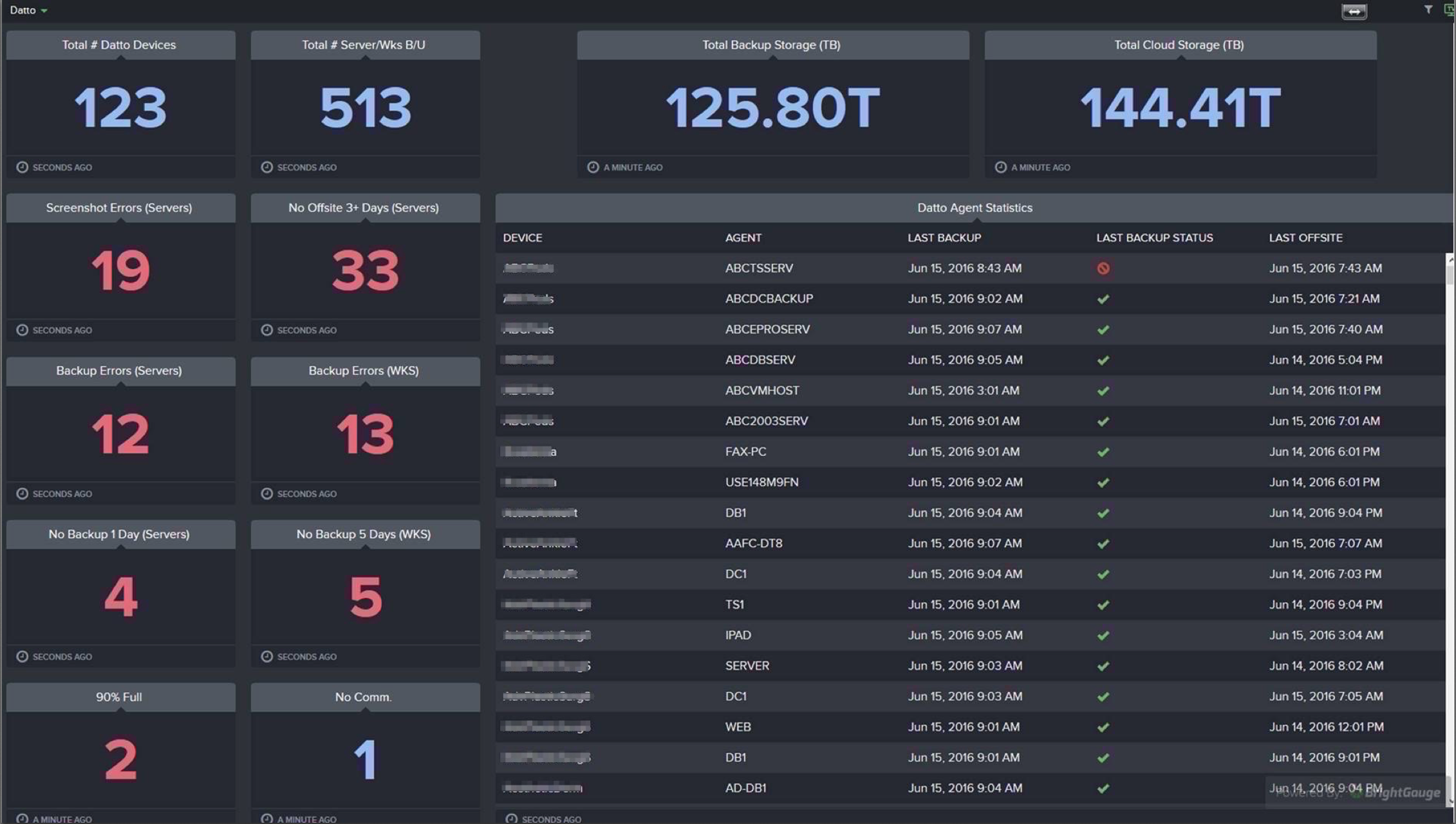Click the success checkmark for AAFC-DT8

pos(1103,544)
